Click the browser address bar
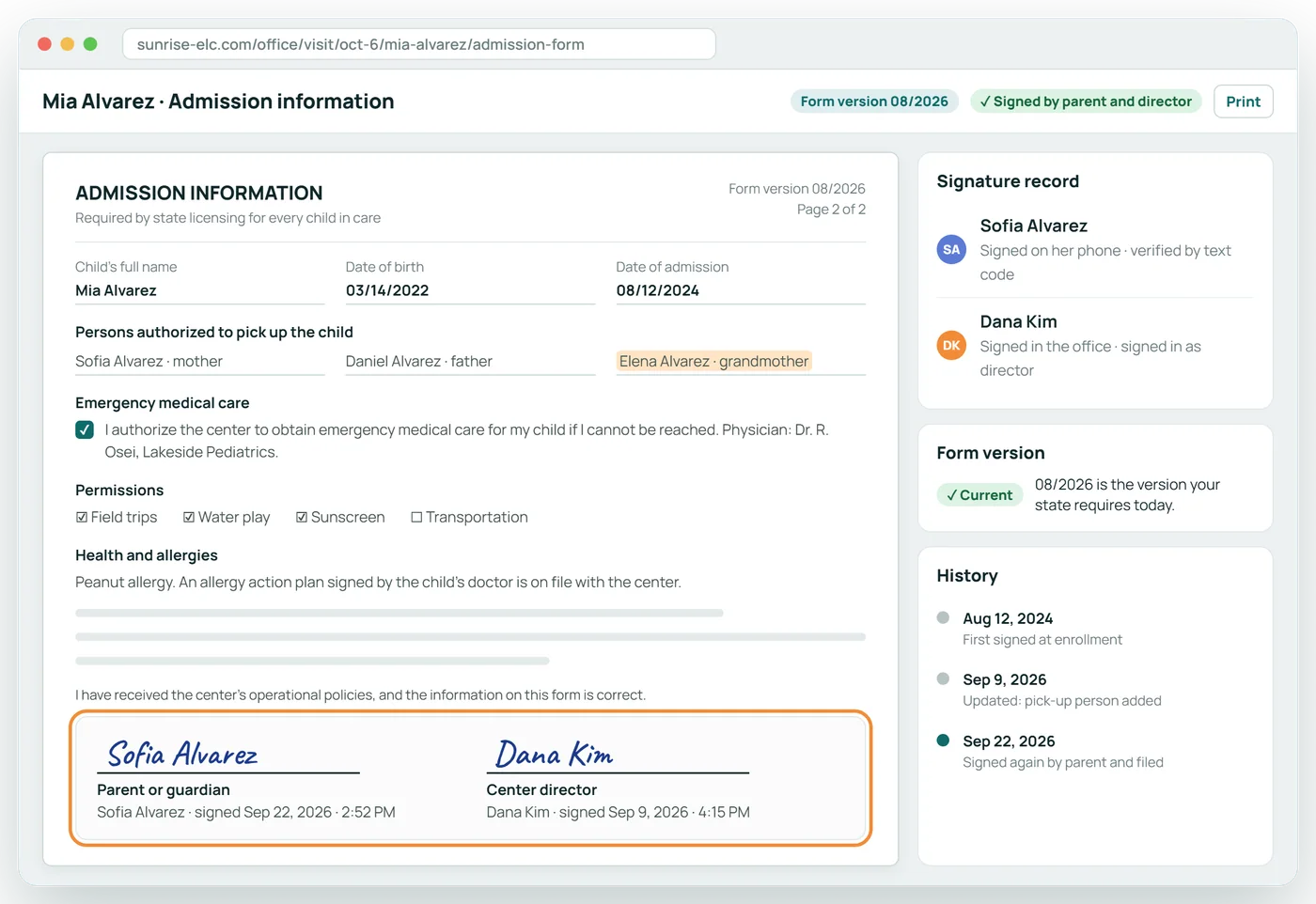Viewport: 1316px width, 904px height. [419, 44]
